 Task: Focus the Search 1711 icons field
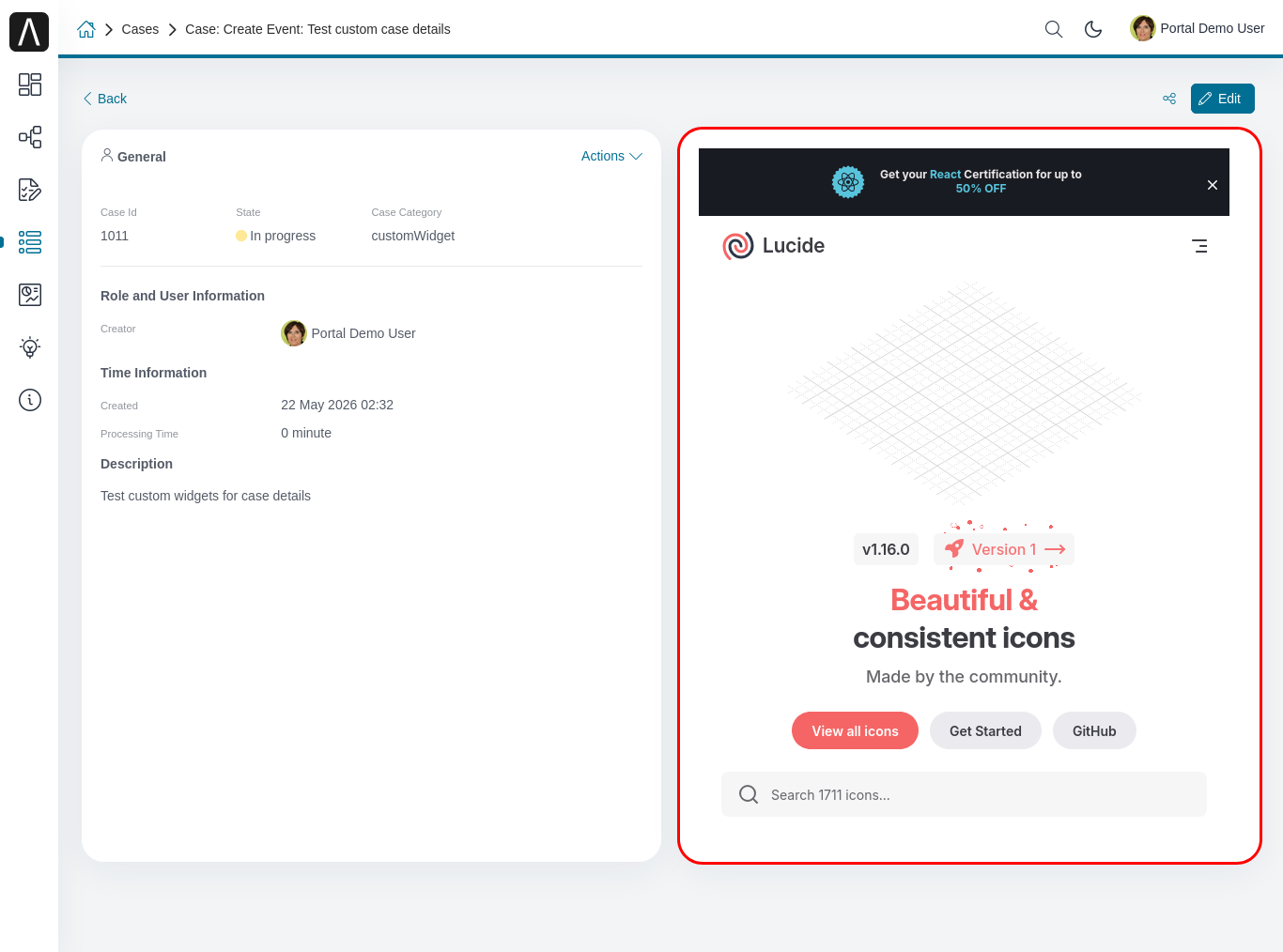[964, 794]
